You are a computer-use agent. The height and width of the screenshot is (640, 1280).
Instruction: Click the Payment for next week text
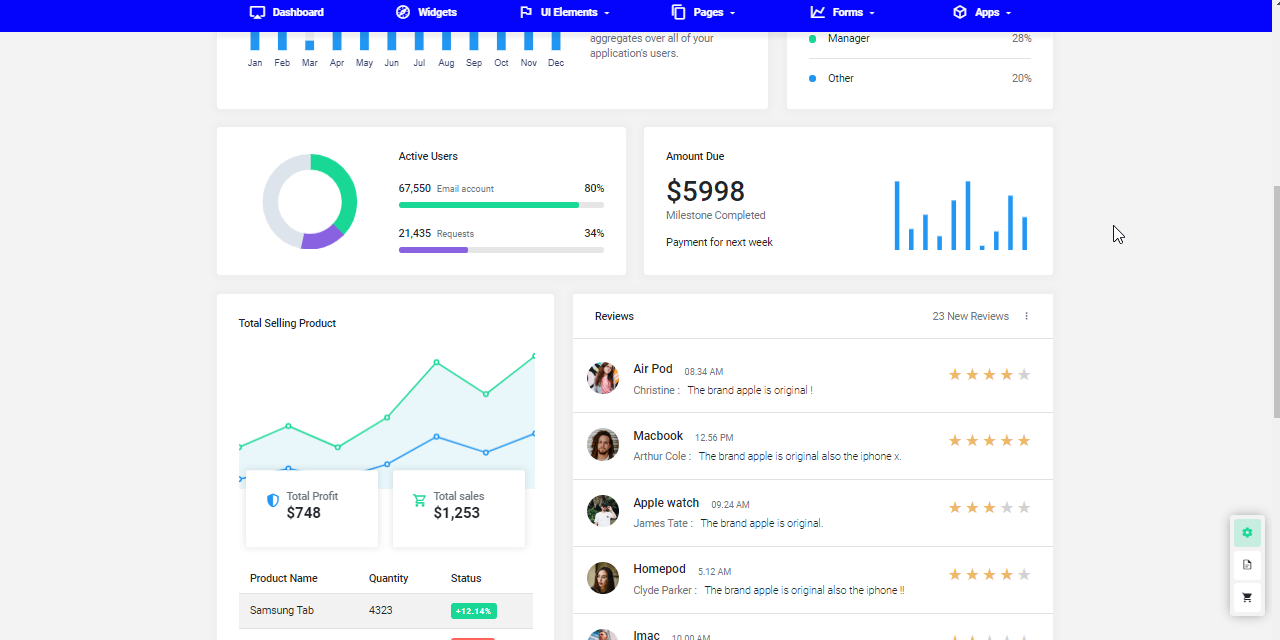(x=719, y=242)
